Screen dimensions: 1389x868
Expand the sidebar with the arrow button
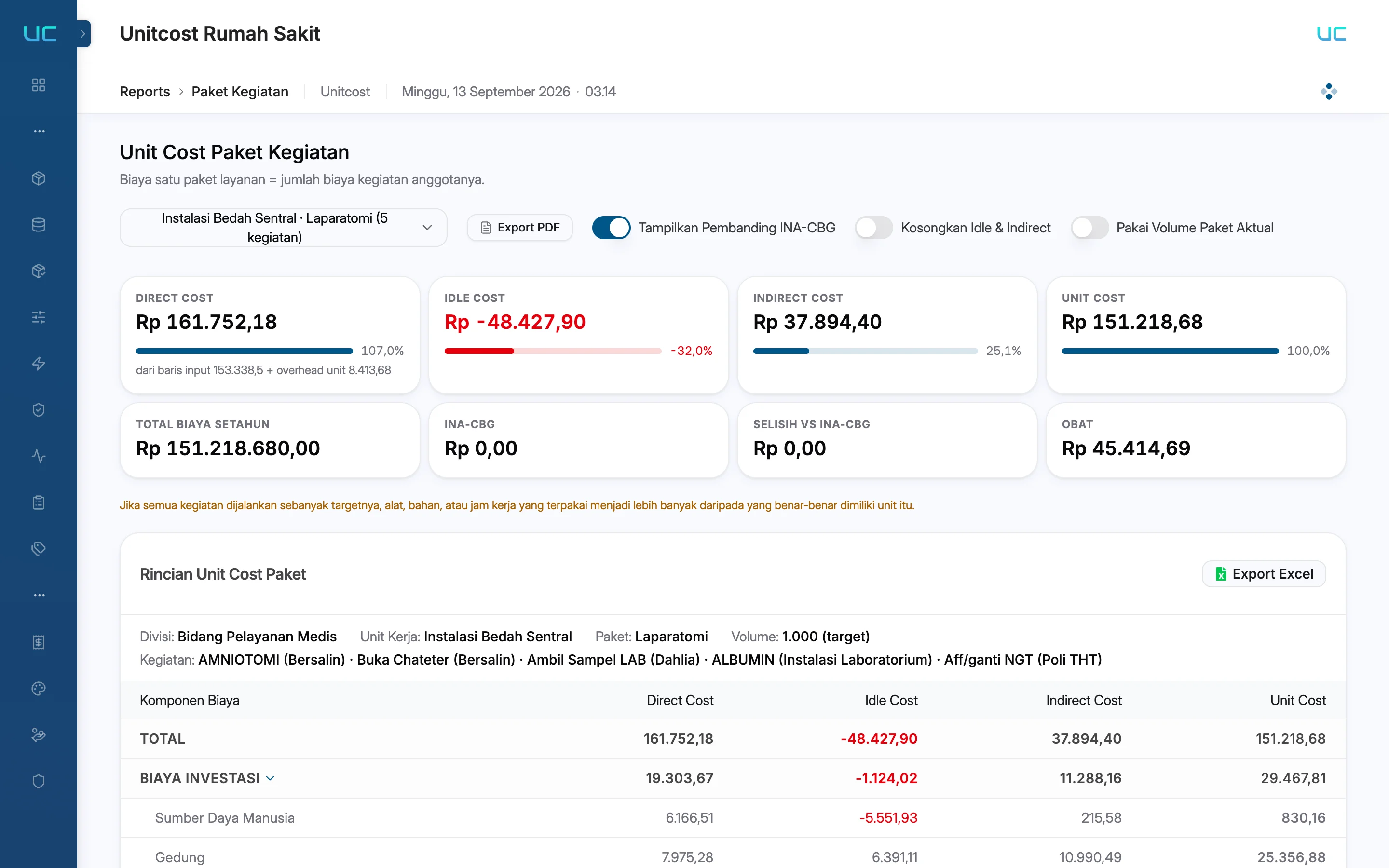coord(83,34)
